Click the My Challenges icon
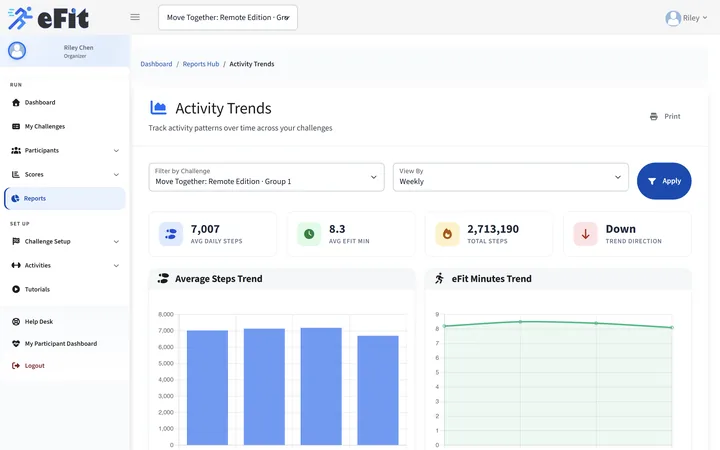Image resolution: width=720 pixels, height=450 pixels. click(x=16, y=126)
